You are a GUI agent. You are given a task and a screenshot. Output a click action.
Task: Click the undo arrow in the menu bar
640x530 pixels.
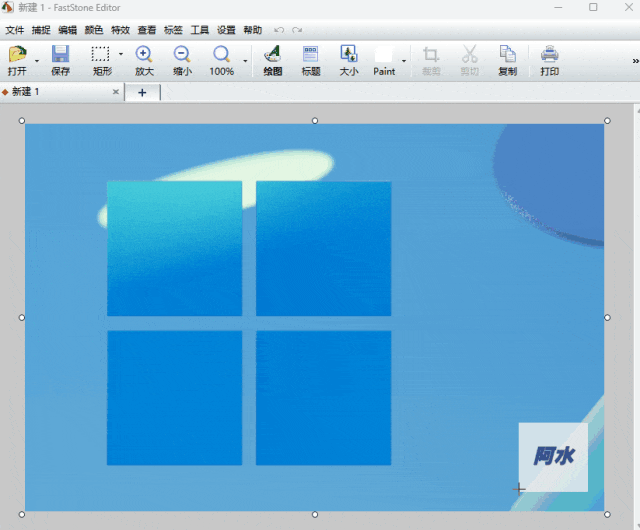pyautogui.click(x=279, y=30)
